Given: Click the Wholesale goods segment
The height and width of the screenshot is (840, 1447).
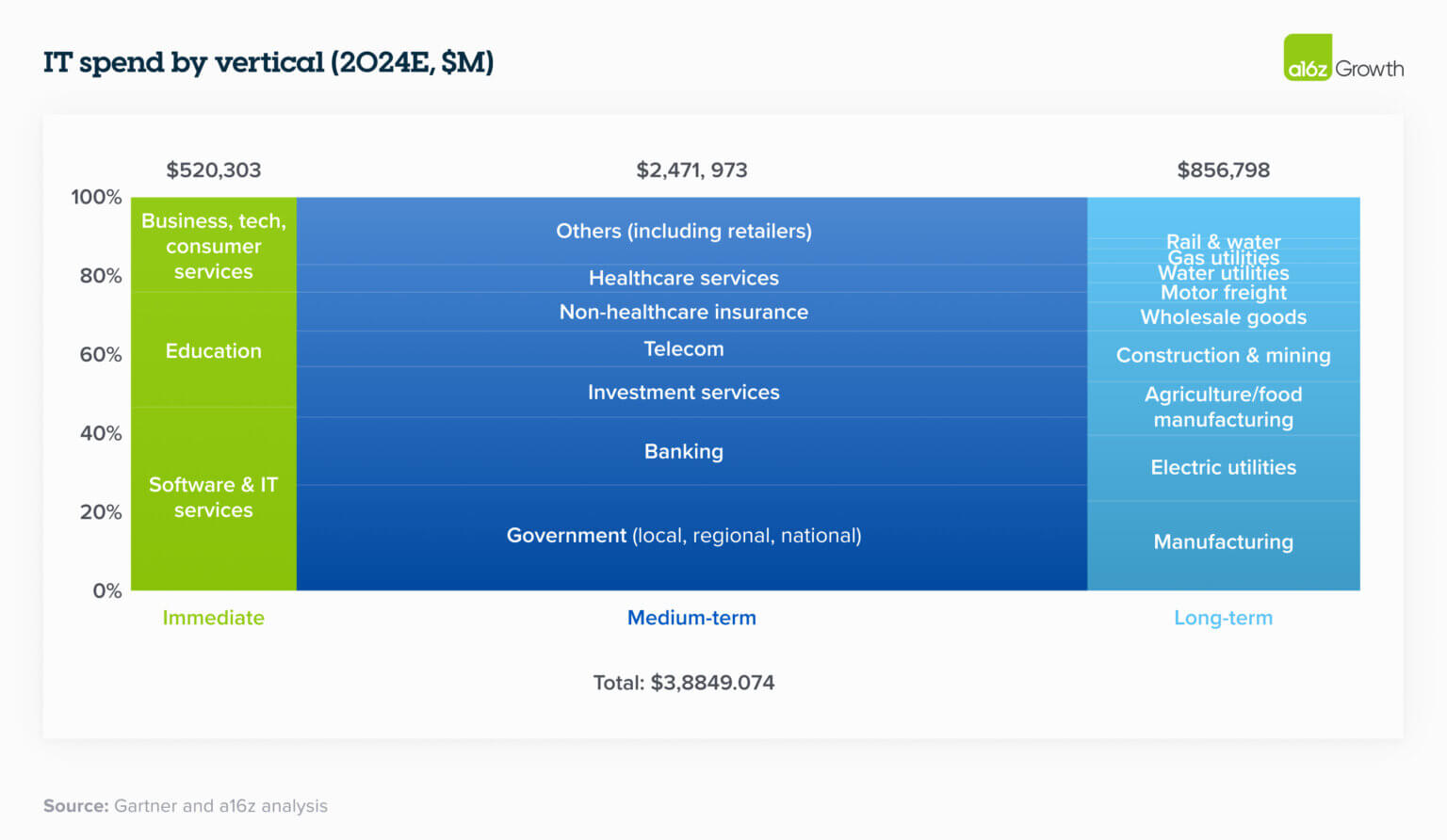Looking at the screenshot, I should tap(1224, 316).
